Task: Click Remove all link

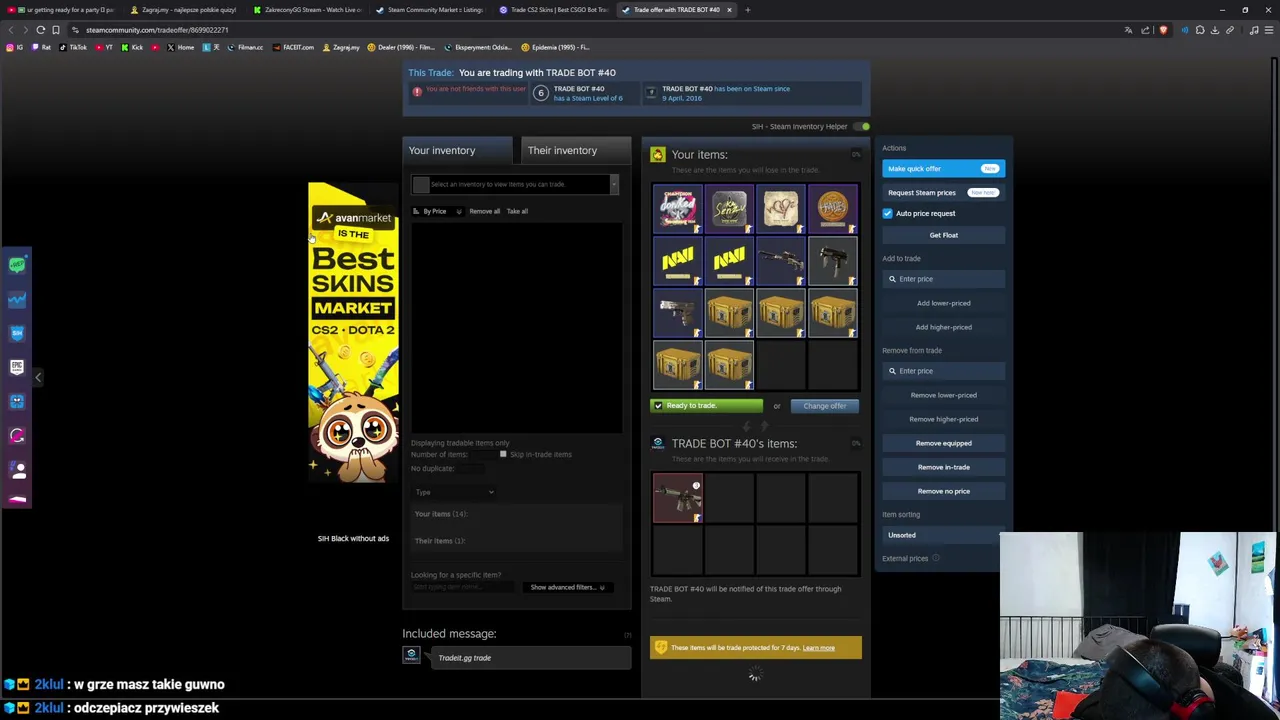Action: [484, 212]
